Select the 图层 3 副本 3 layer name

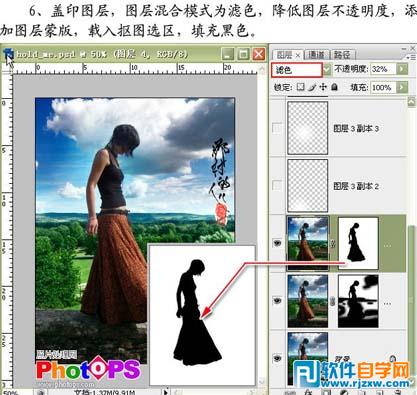(x=356, y=128)
